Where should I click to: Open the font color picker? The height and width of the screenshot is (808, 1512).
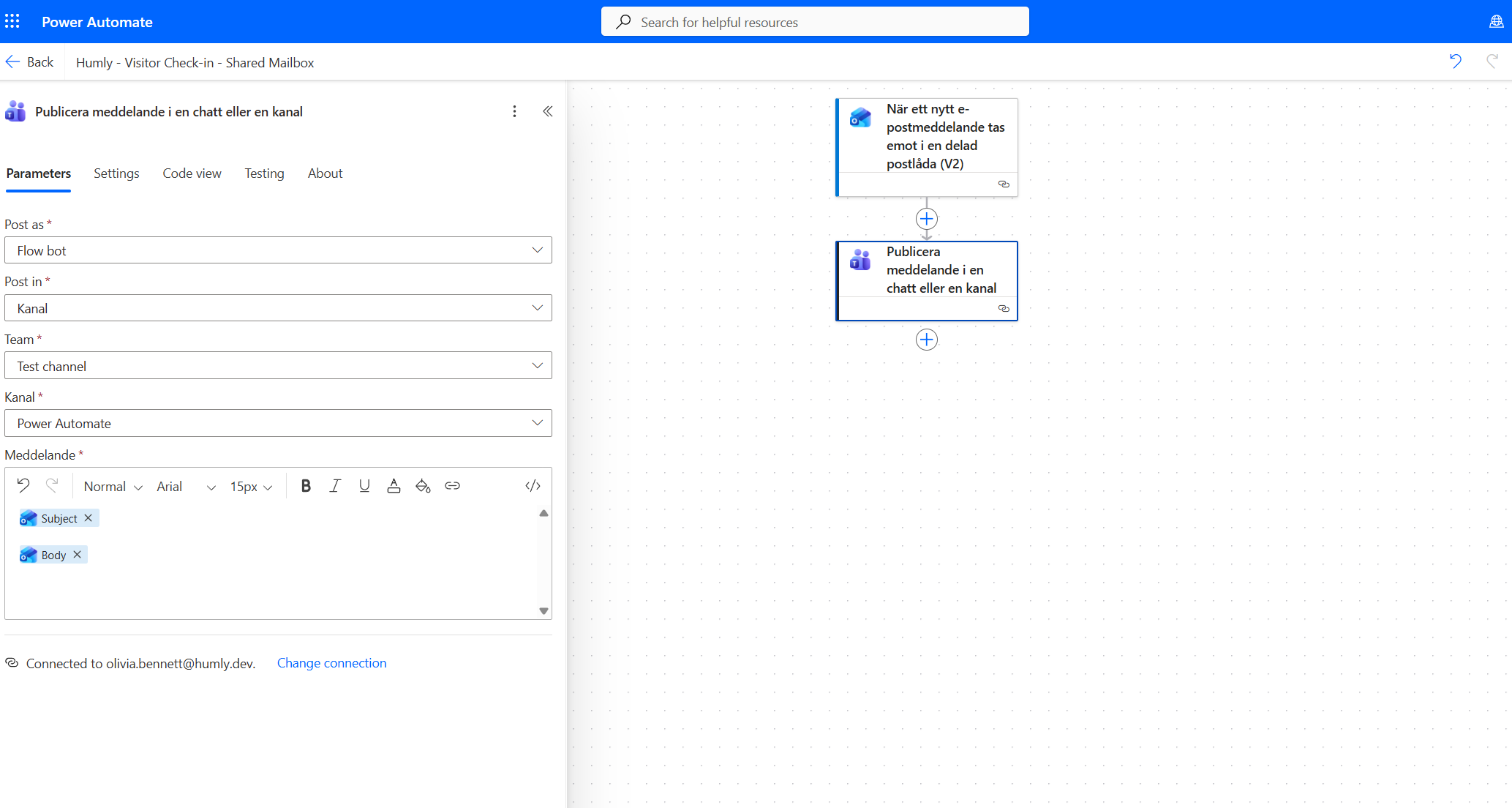click(394, 486)
